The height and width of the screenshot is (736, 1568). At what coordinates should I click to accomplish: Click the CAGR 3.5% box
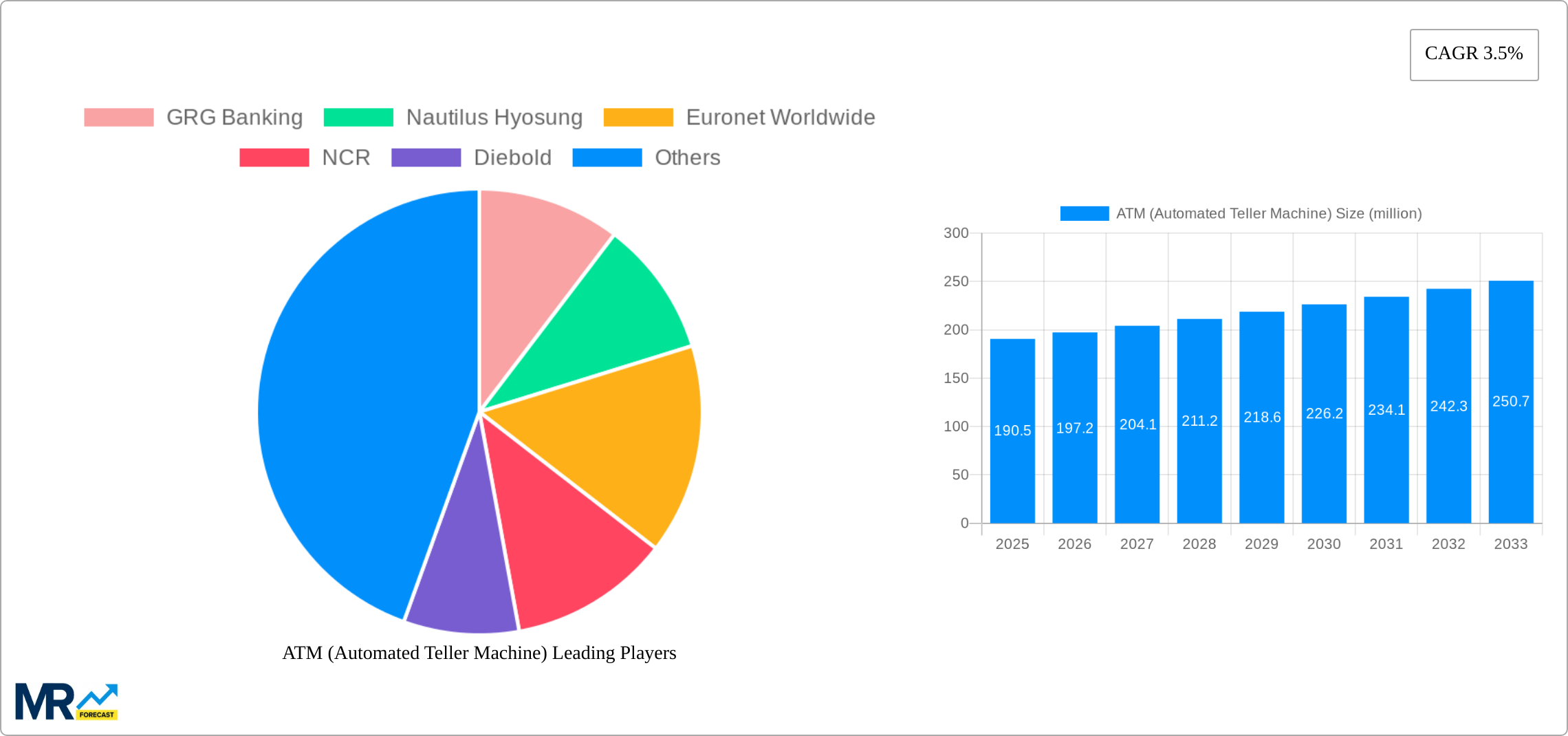click(x=1474, y=54)
